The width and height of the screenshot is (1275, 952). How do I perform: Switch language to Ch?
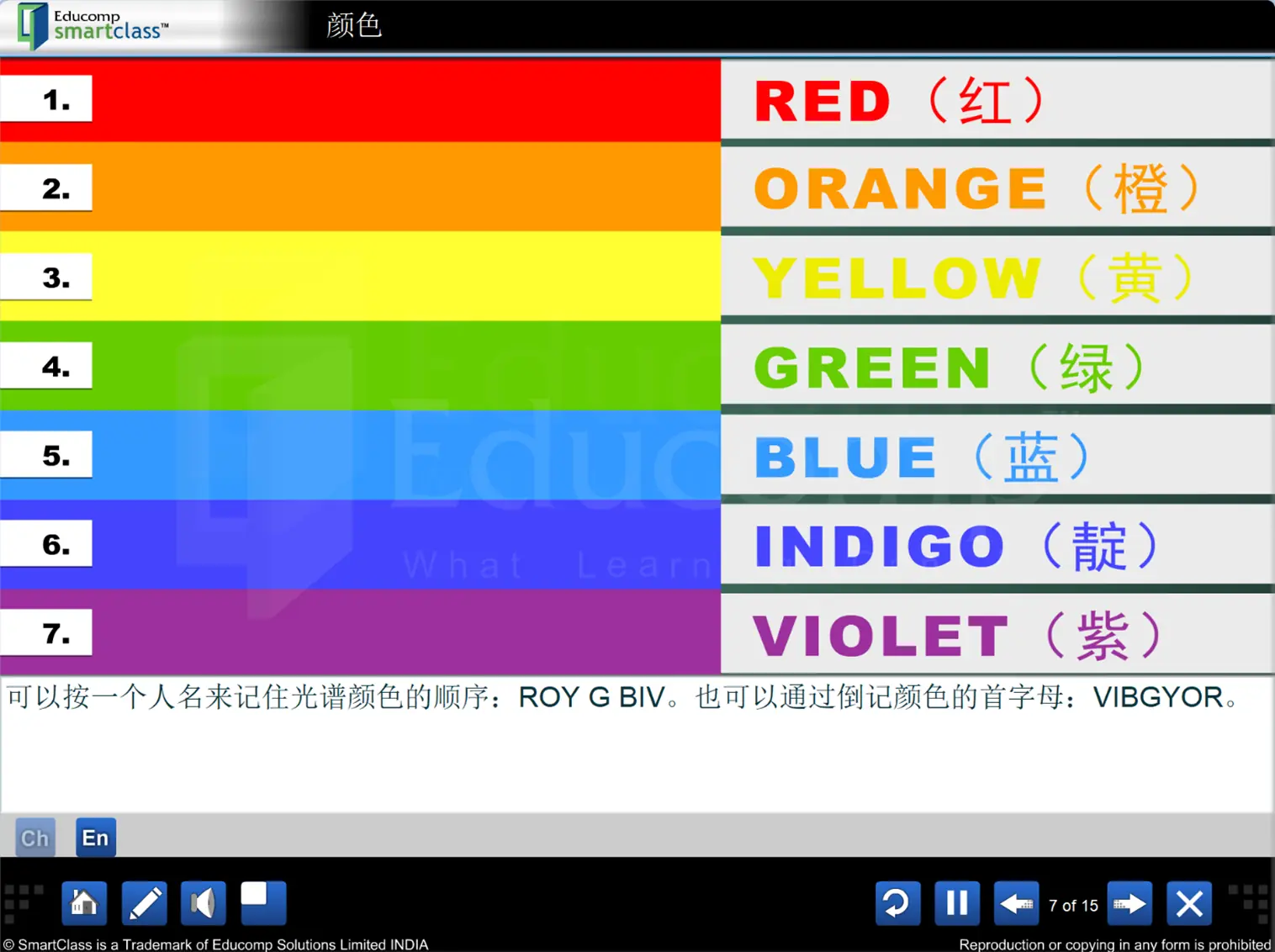click(x=35, y=838)
